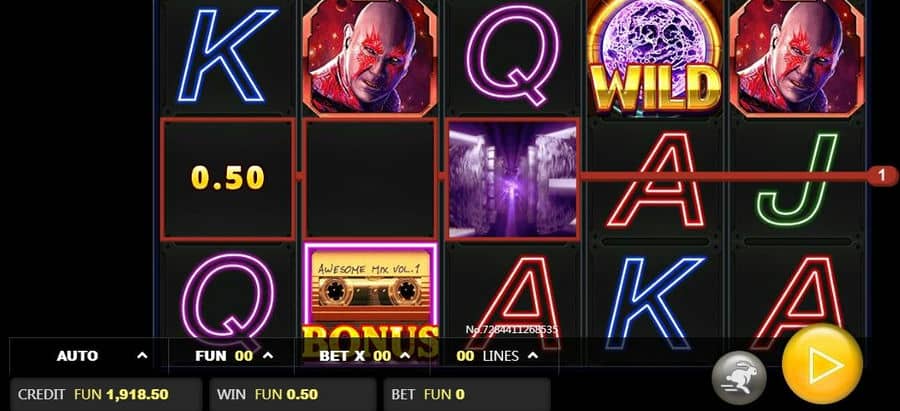Click the green J symbol
The width and height of the screenshot is (900, 411).
coord(797,179)
